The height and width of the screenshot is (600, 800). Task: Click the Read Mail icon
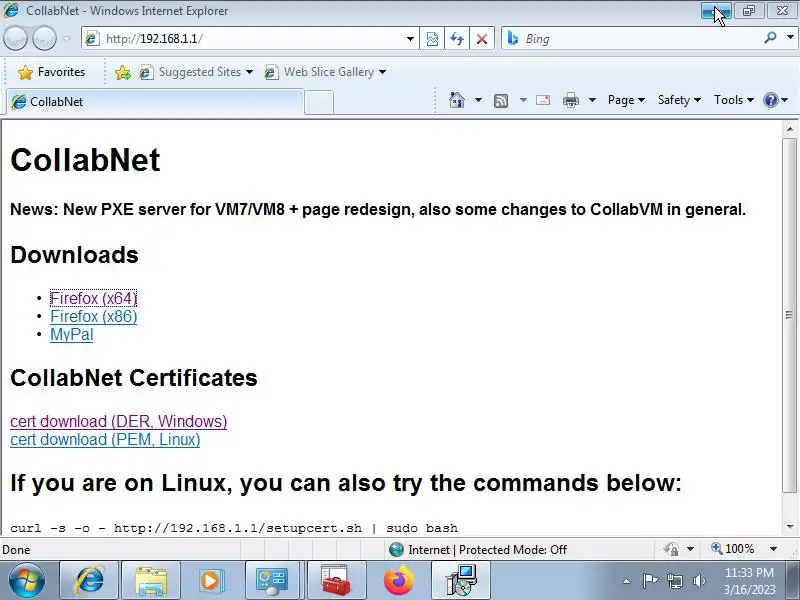point(543,100)
